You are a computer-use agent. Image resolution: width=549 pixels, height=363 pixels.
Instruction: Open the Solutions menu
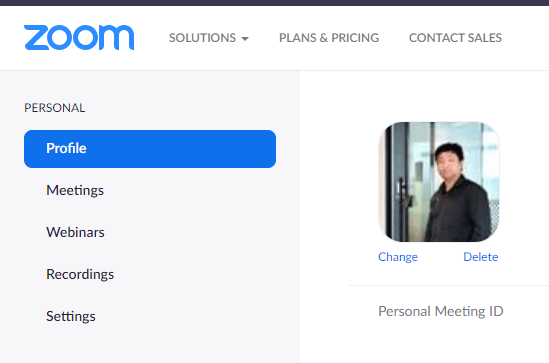point(209,38)
